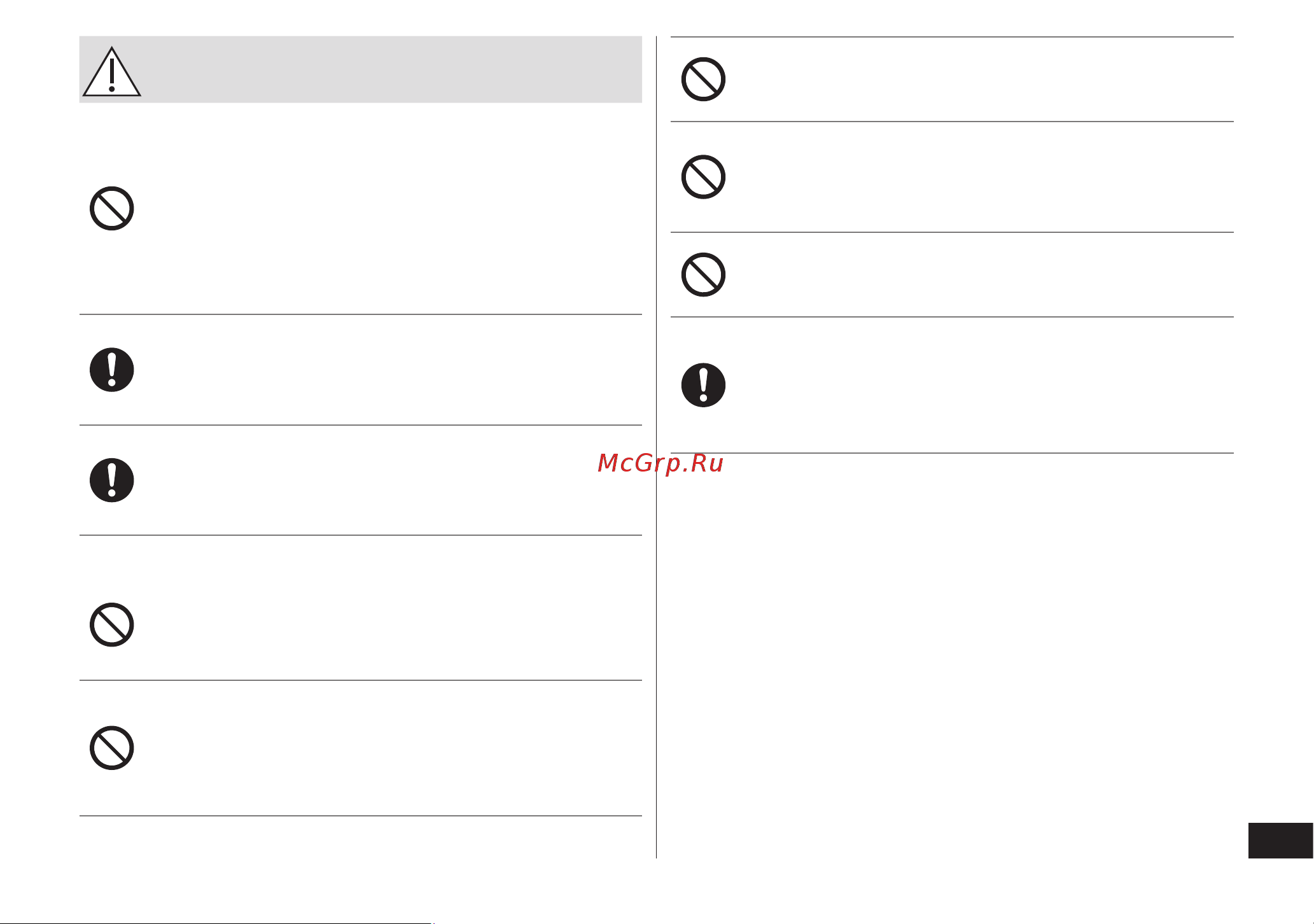Screen dimensions: 1314x924
Task: Click the horizontal rule under first left section
Action: click(x=360, y=314)
